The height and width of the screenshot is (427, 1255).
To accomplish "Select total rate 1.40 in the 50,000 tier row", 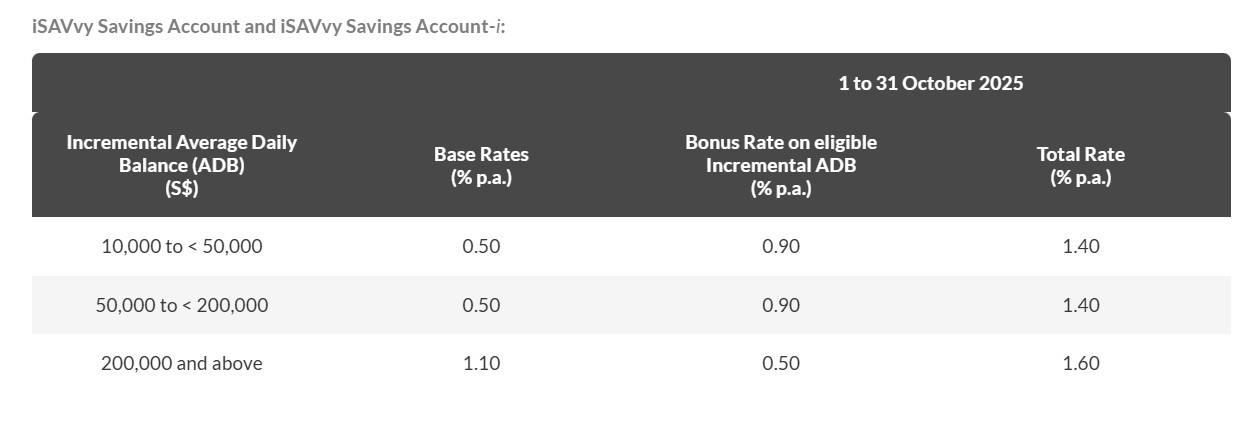I will (1080, 305).
